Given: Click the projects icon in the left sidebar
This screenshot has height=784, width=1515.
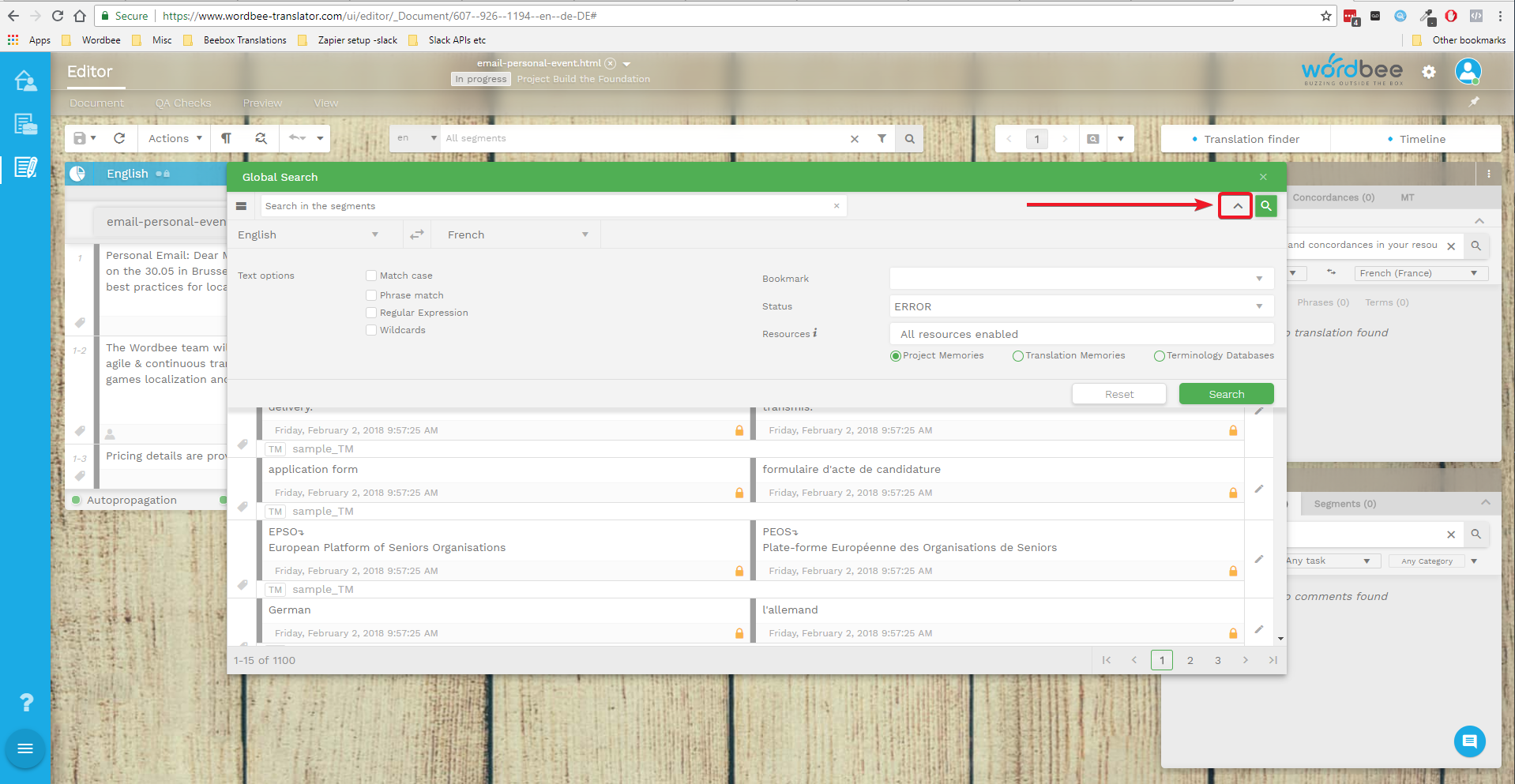Looking at the screenshot, I should (x=26, y=124).
